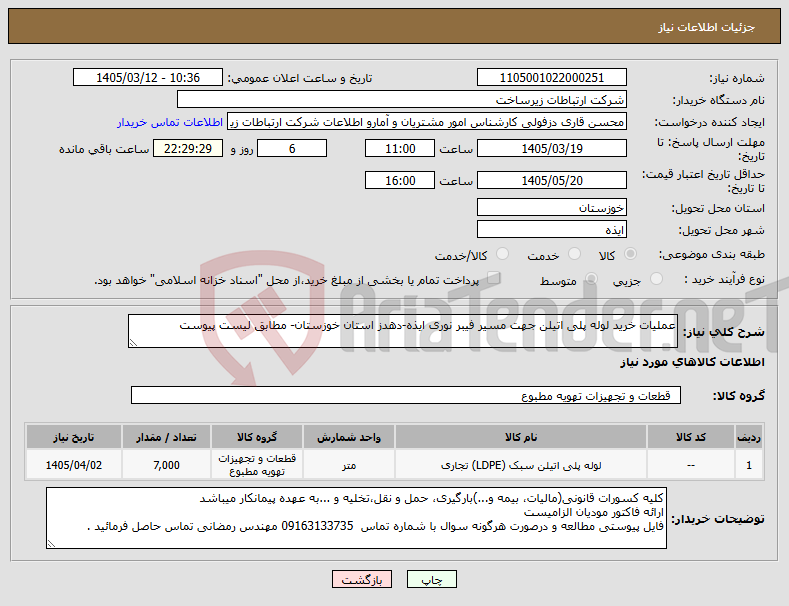Click the delivery city field ایذه
Image resolution: width=789 pixels, height=606 pixels.
click(x=551, y=230)
